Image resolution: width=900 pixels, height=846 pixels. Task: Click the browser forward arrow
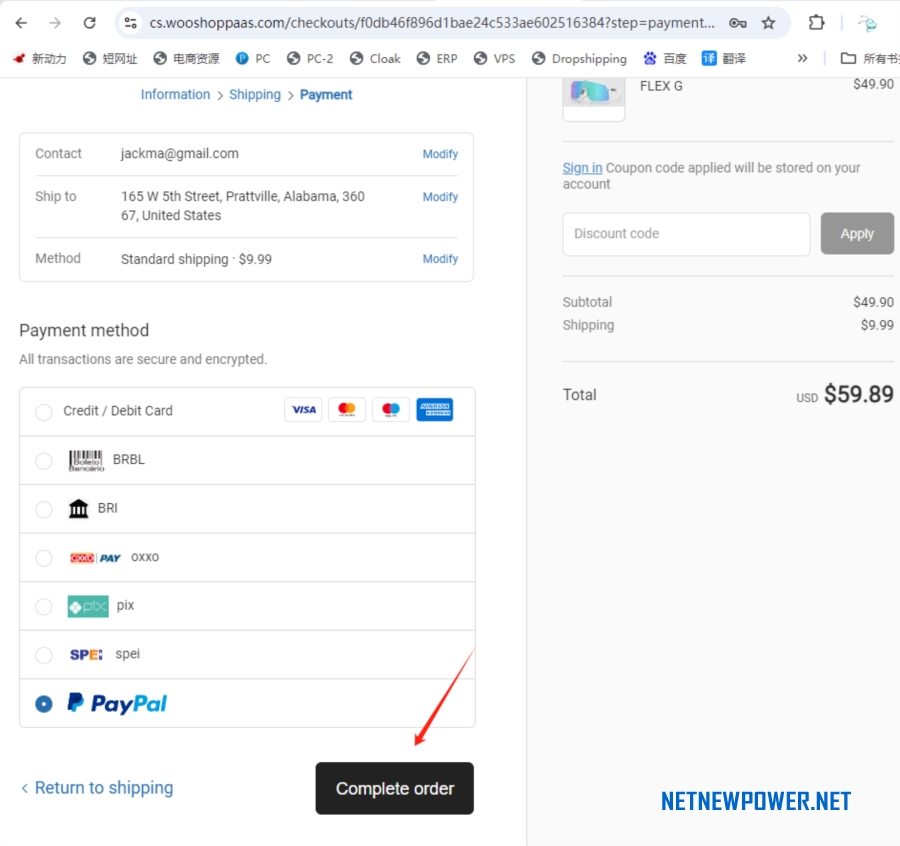point(55,23)
